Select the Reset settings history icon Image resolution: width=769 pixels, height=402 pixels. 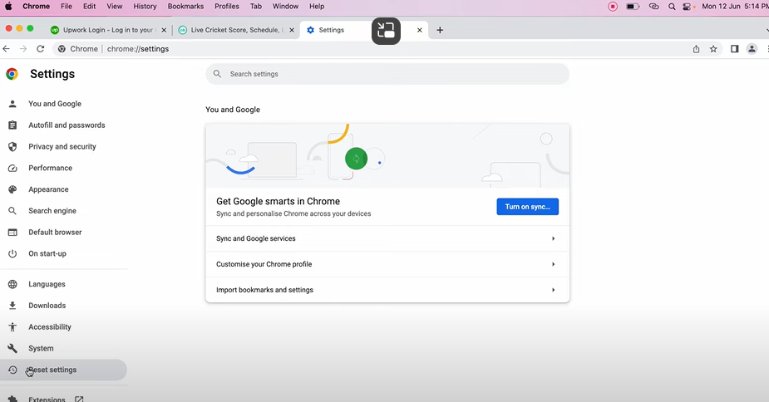(13, 370)
